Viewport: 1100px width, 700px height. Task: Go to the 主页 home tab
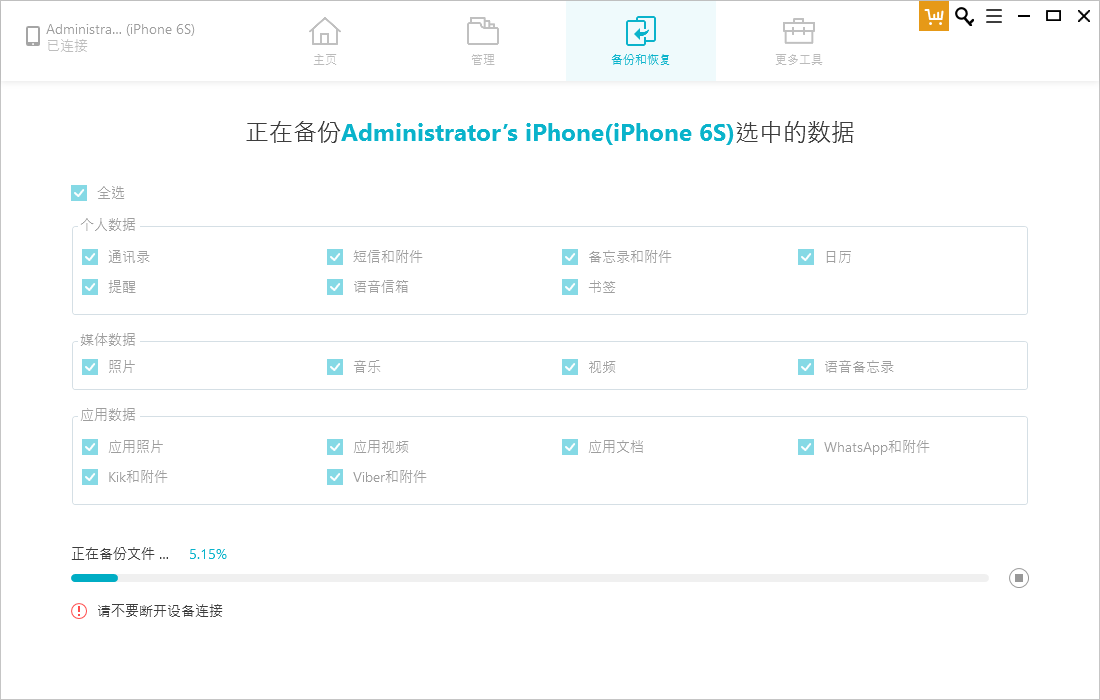click(325, 41)
